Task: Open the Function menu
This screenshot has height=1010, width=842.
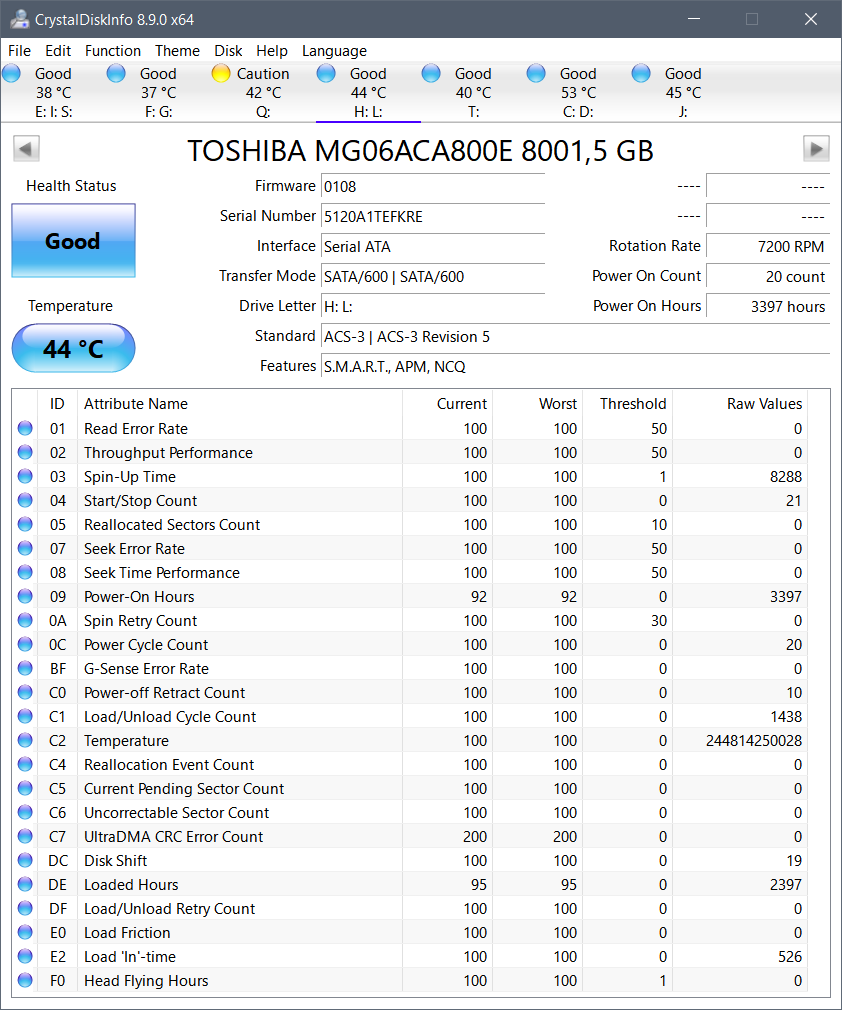Action: click(113, 51)
